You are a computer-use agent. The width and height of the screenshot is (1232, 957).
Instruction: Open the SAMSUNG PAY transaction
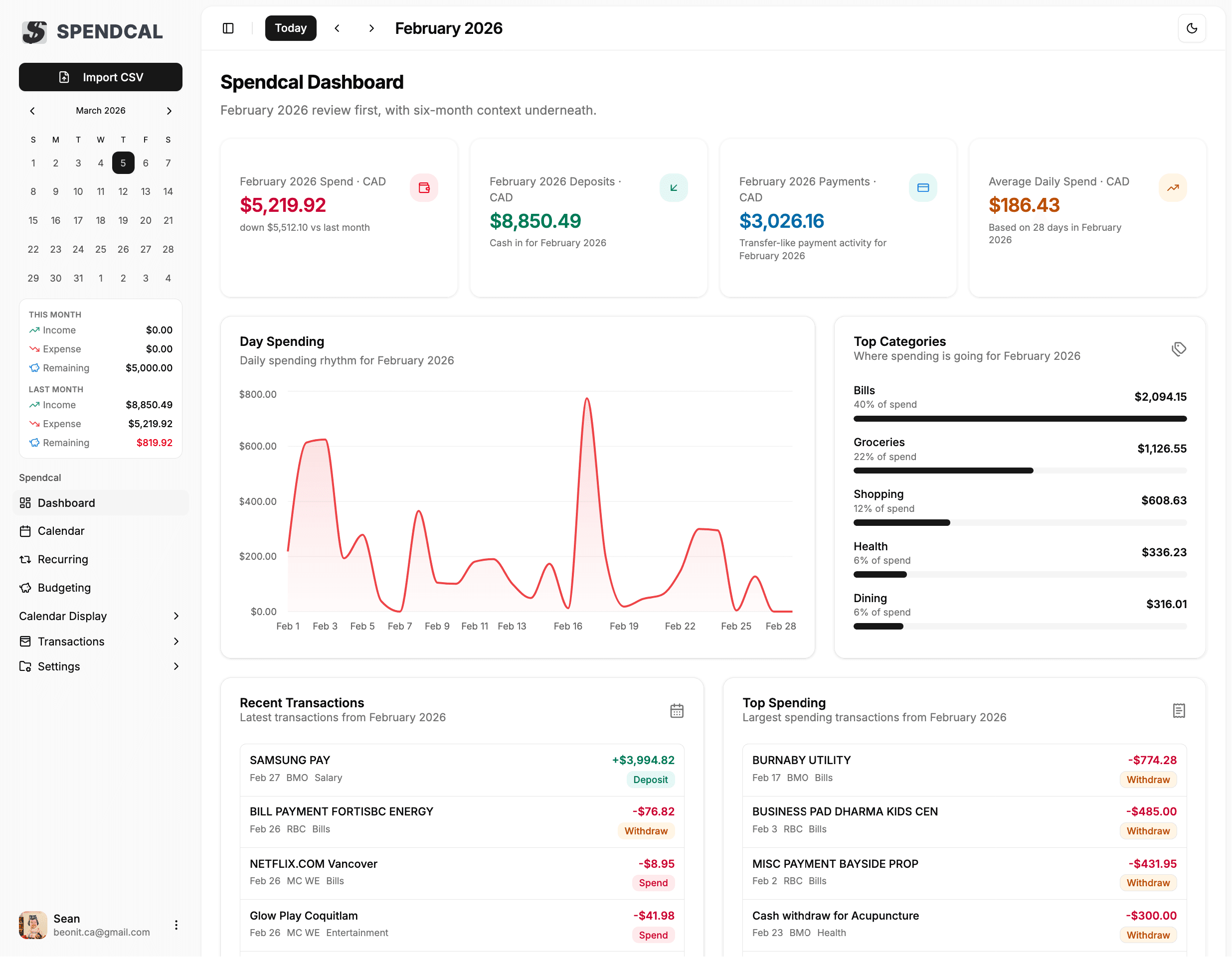[x=462, y=771]
